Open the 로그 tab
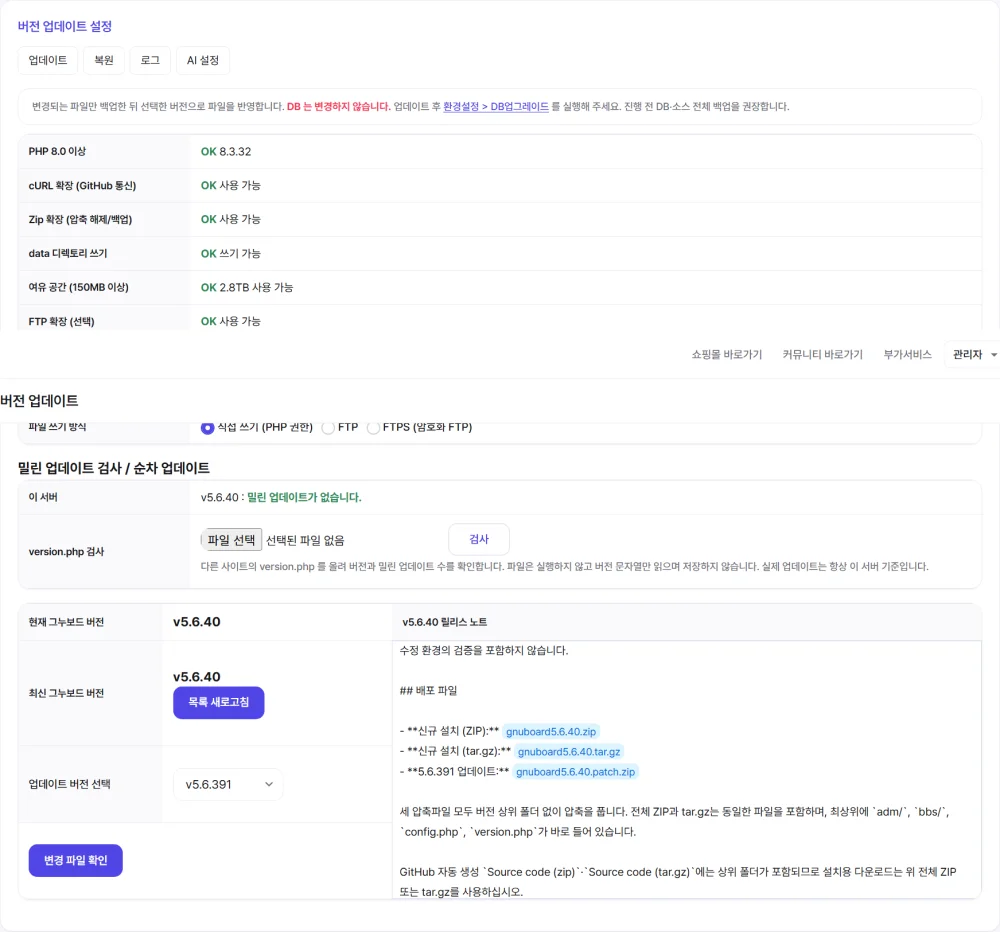The width and height of the screenshot is (1000, 932). click(150, 61)
